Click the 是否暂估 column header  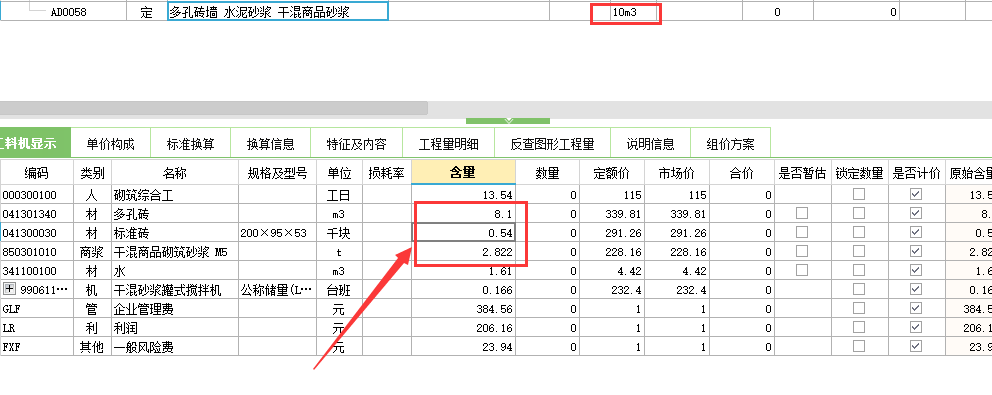click(x=802, y=173)
